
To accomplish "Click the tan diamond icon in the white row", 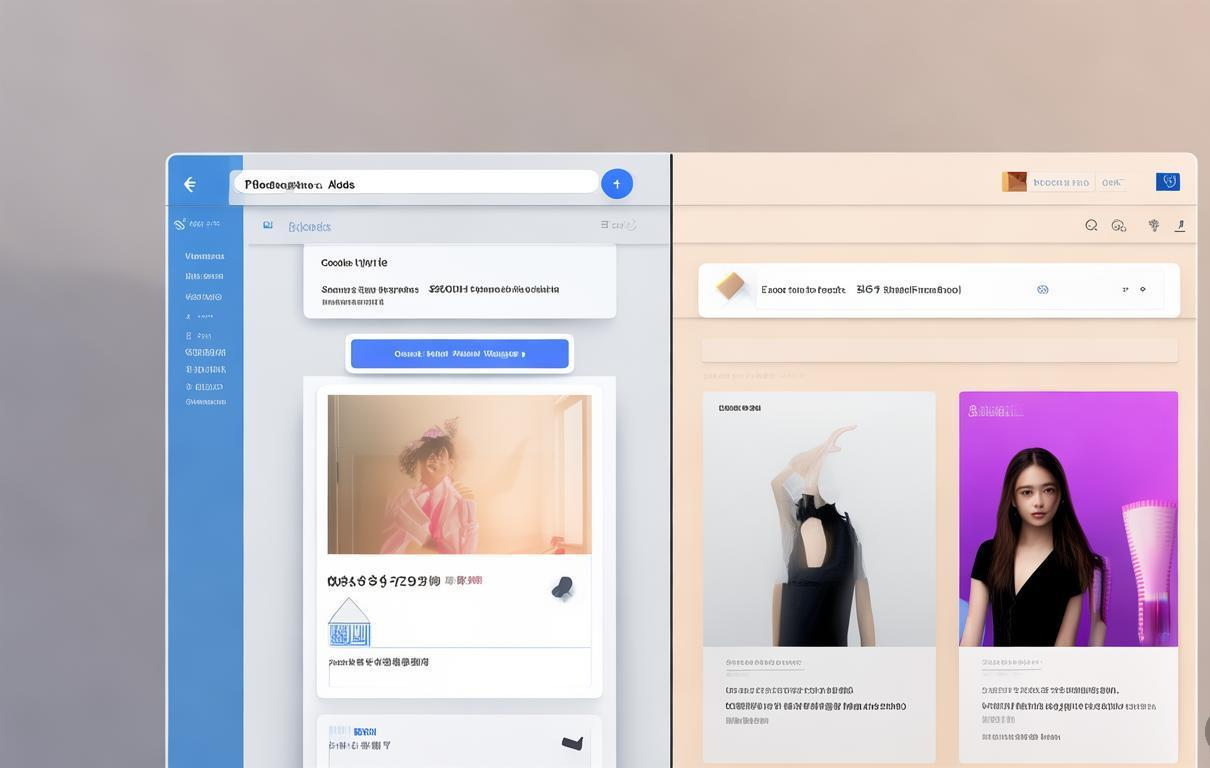I will coord(731,287).
